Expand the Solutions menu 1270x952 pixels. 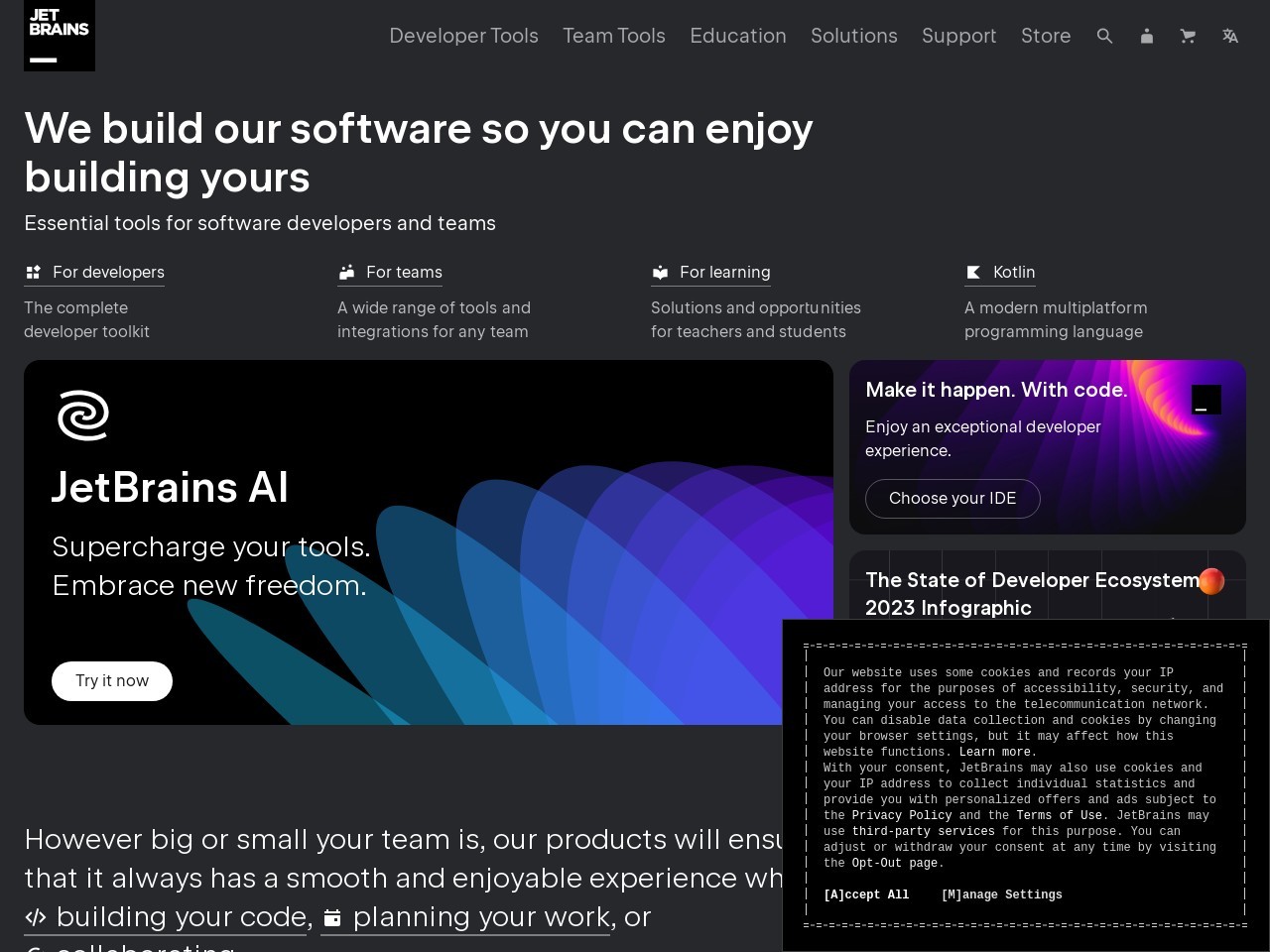click(853, 36)
